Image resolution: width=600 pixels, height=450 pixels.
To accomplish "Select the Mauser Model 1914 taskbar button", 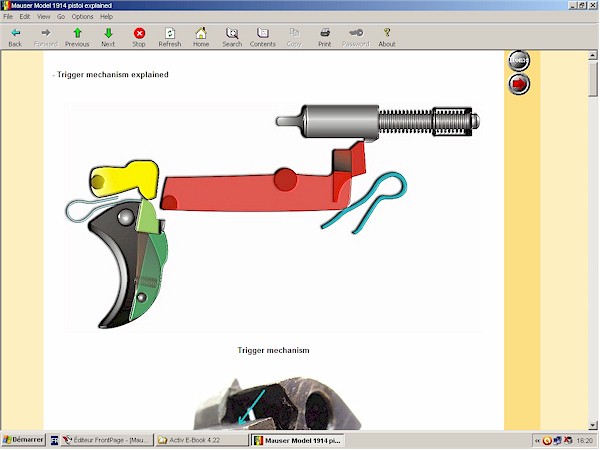I will coord(298,440).
